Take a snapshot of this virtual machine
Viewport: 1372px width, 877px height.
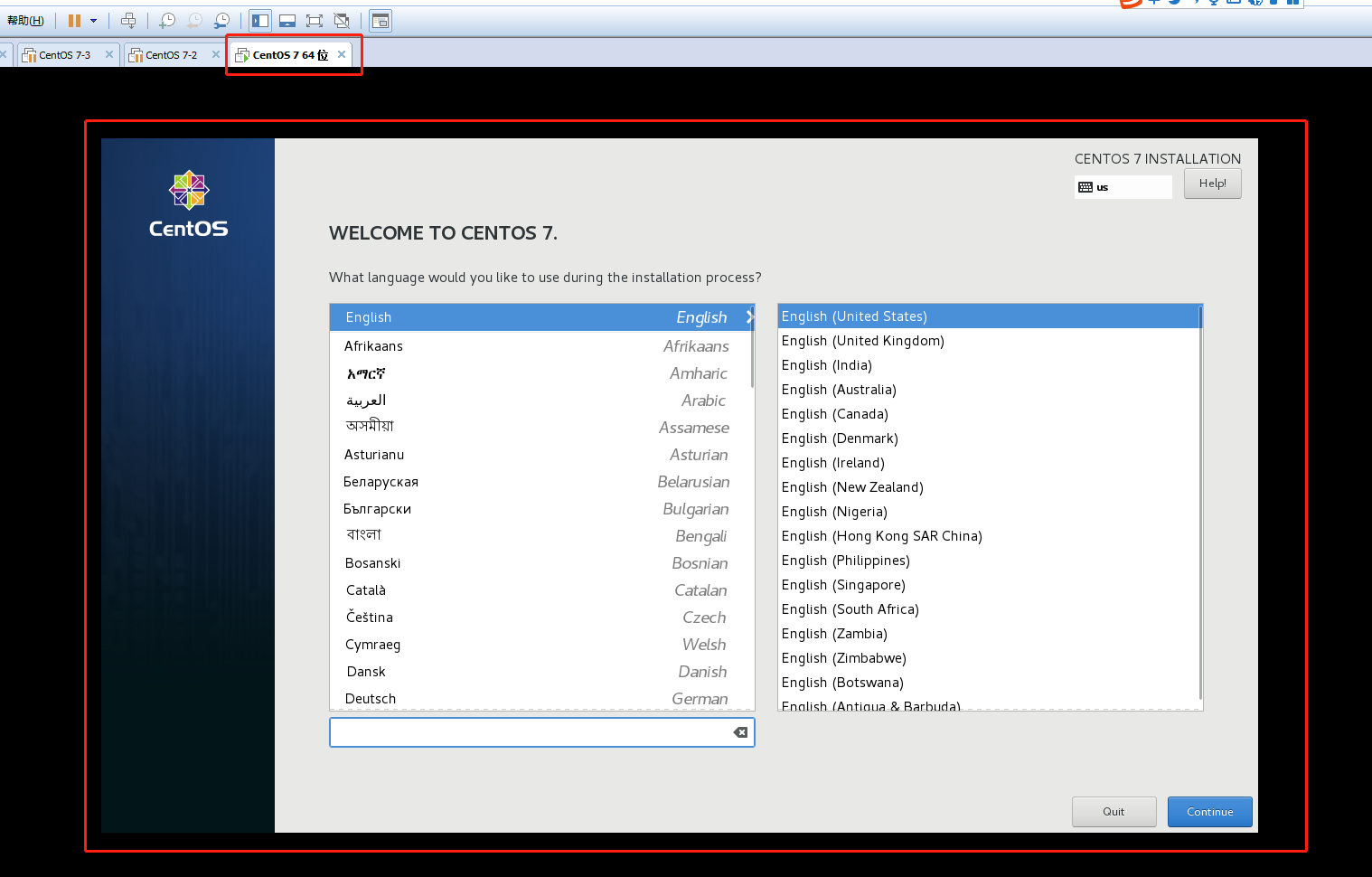point(167,21)
